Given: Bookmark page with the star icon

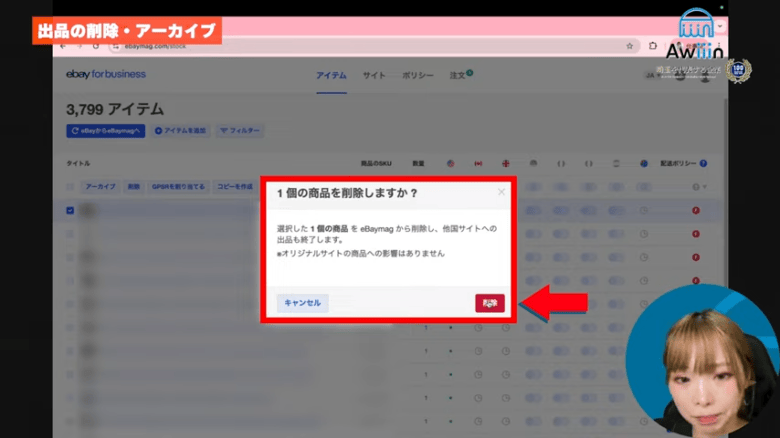Looking at the screenshot, I should pos(629,45).
